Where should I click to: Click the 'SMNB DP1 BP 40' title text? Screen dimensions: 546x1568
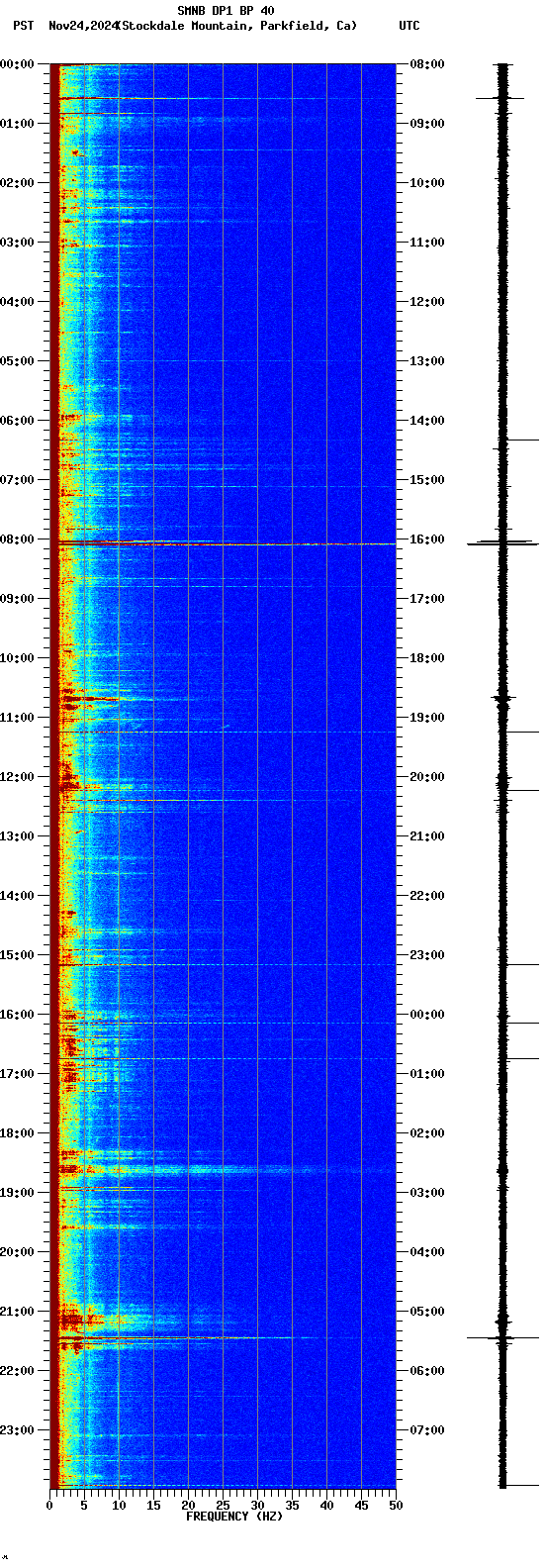click(x=226, y=11)
